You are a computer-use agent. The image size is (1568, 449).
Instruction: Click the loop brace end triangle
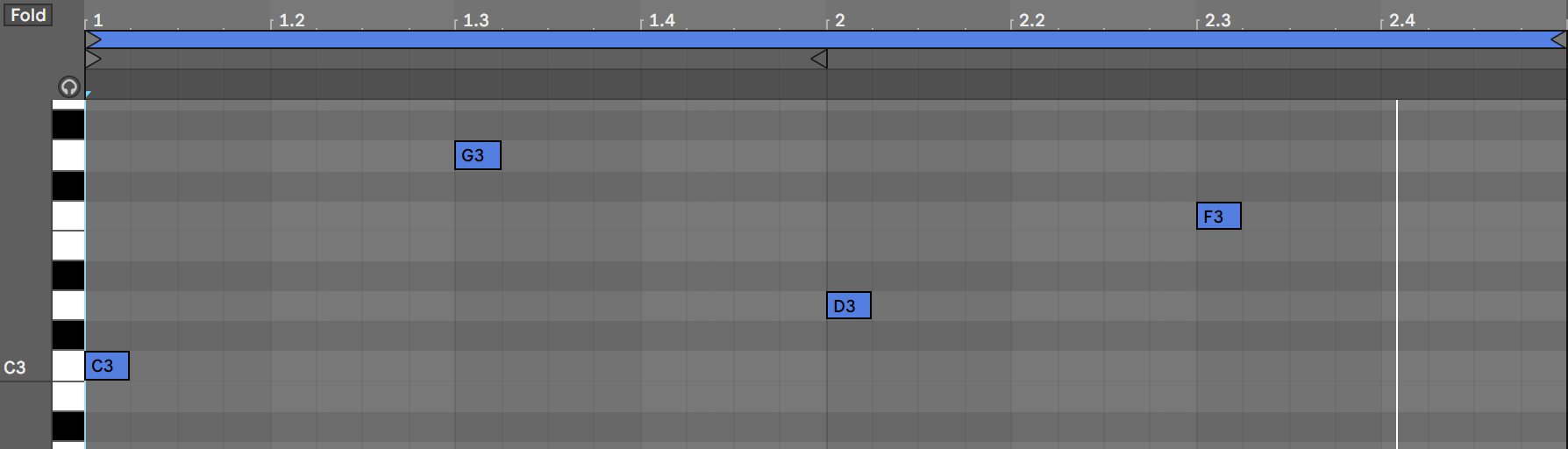(x=1558, y=39)
